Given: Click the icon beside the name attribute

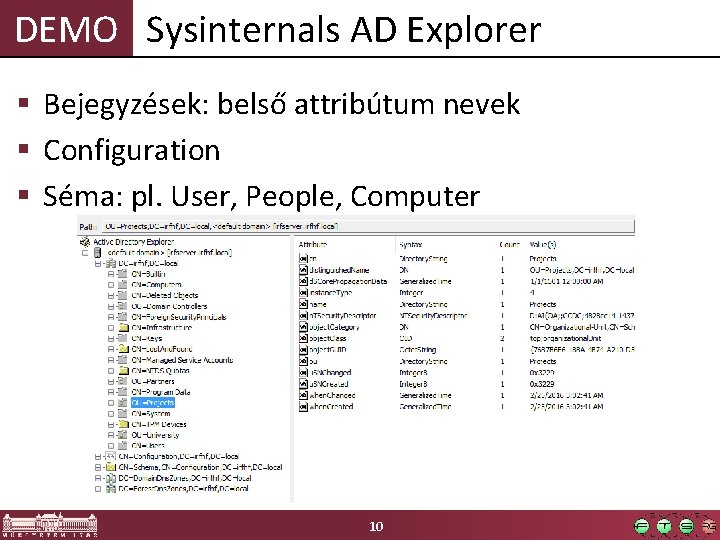Looking at the screenshot, I should coord(303,304).
